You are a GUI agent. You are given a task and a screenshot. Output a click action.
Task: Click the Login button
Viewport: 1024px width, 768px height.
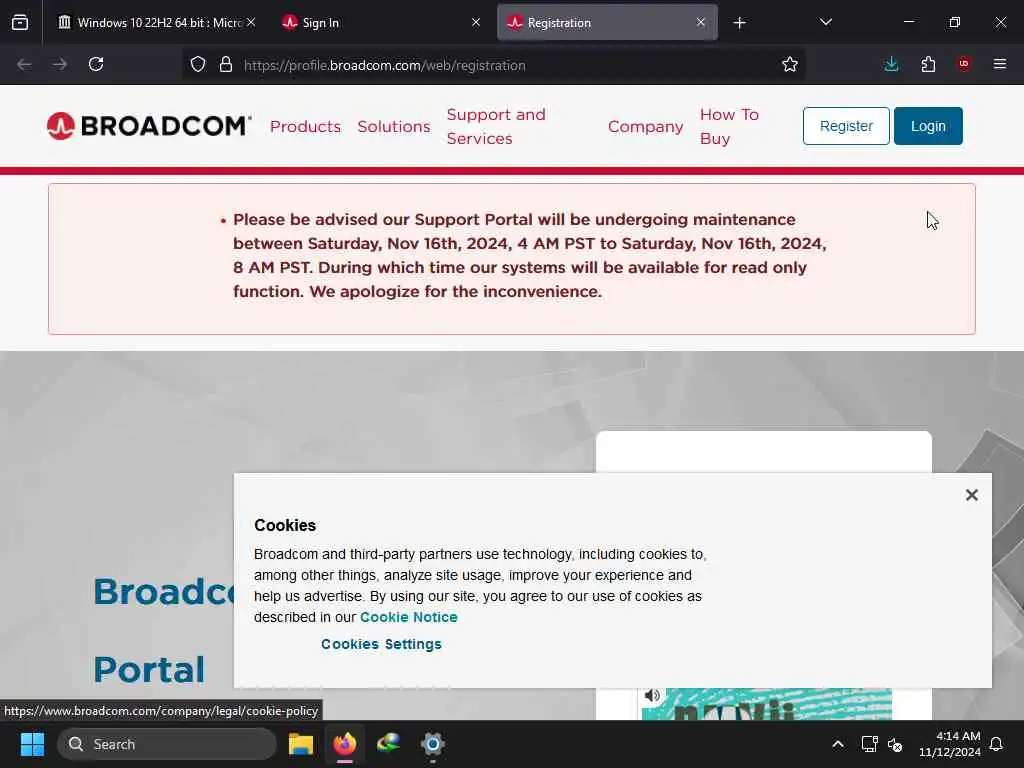(x=928, y=126)
